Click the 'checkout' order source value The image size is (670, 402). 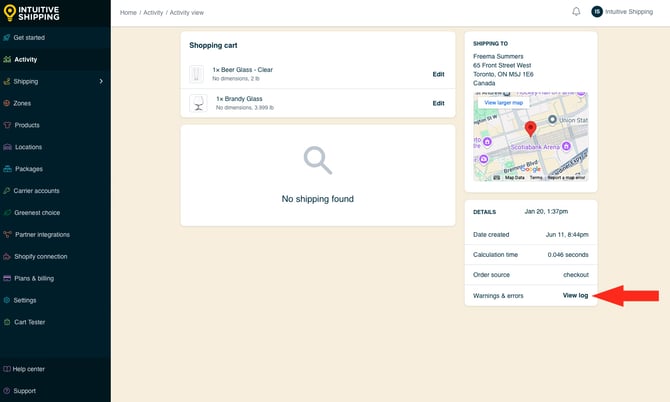576,275
